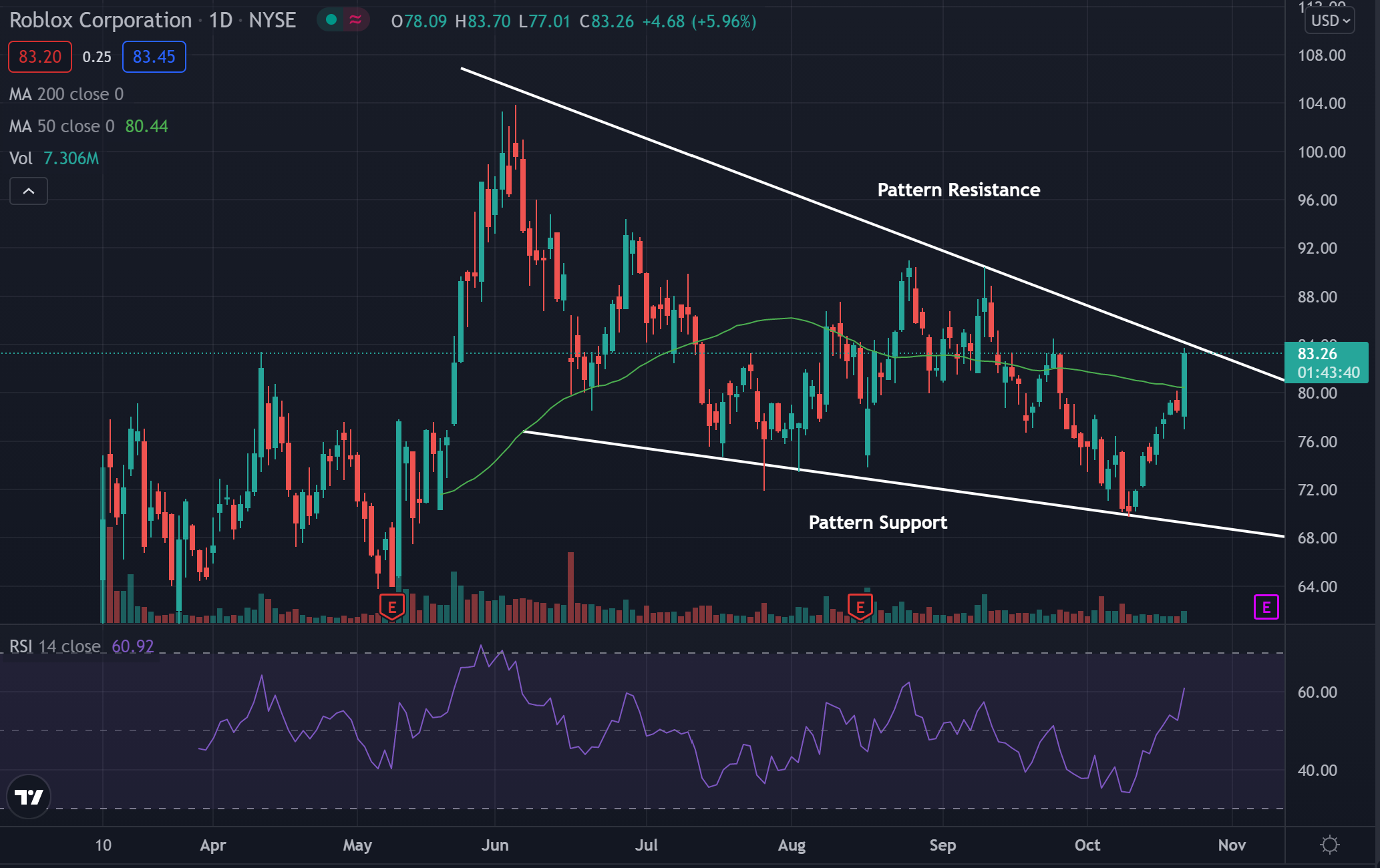This screenshot has height=868, width=1380.
Task: Click the Oct label on time axis
Action: pos(1087,845)
